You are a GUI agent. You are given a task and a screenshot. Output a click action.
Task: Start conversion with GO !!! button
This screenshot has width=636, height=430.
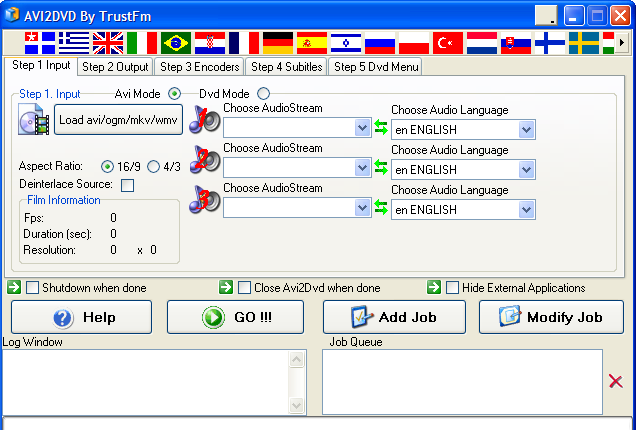(235, 317)
